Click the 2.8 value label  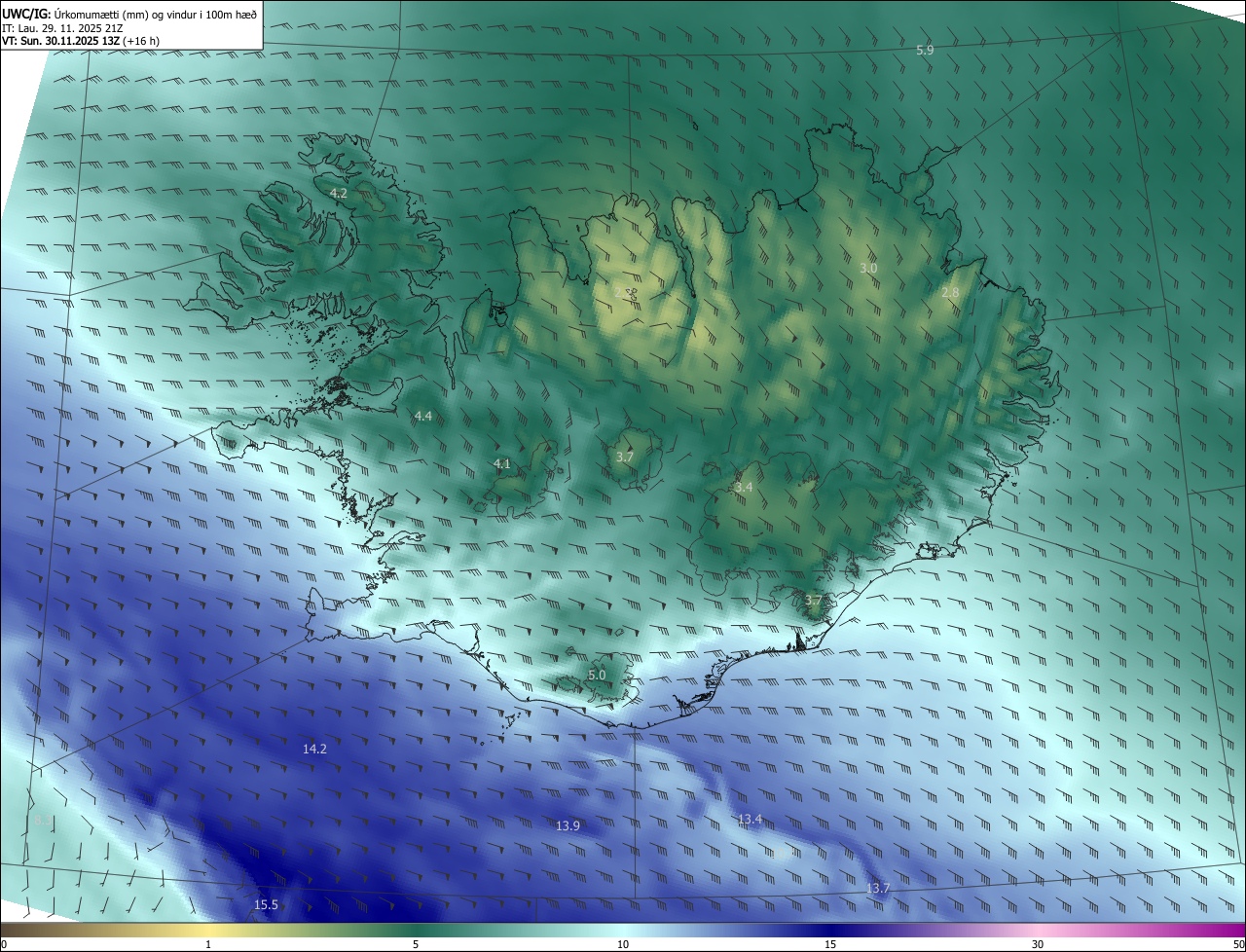click(x=950, y=292)
